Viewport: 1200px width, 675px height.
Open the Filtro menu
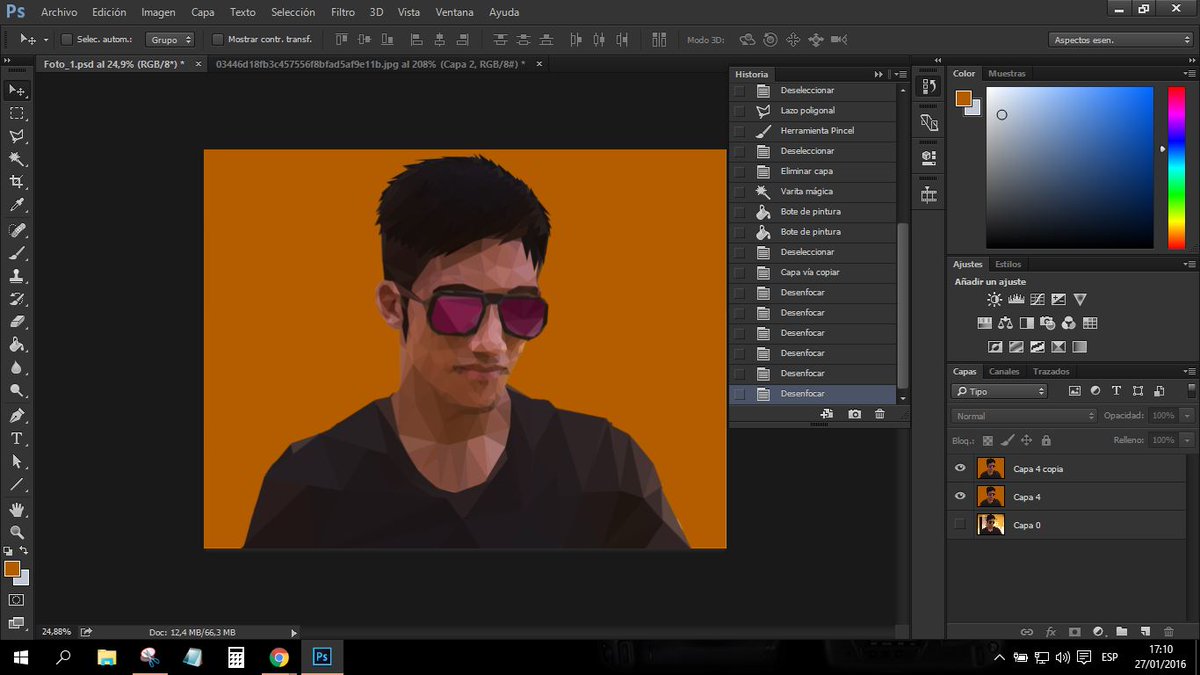pos(342,12)
